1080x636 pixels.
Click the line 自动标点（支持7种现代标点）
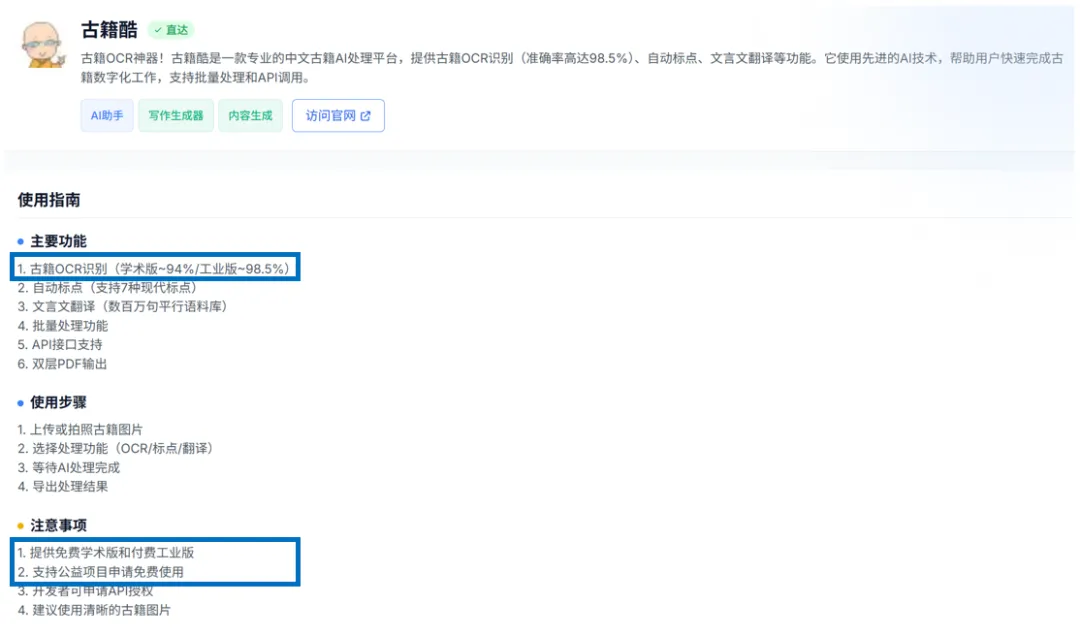(x=108, y=287)
